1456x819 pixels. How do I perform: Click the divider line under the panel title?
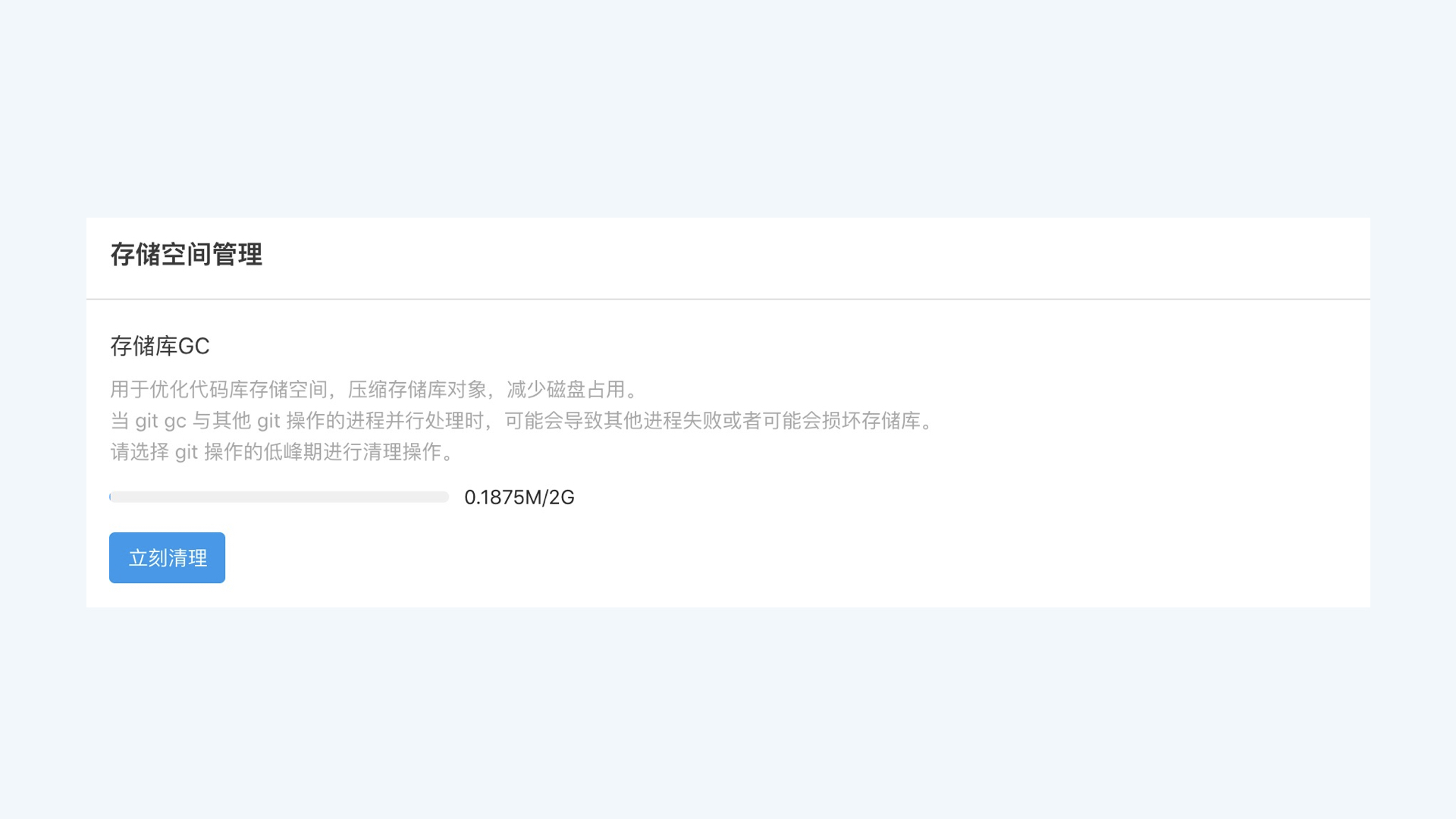pyautogui.click(x=728, y=299)
